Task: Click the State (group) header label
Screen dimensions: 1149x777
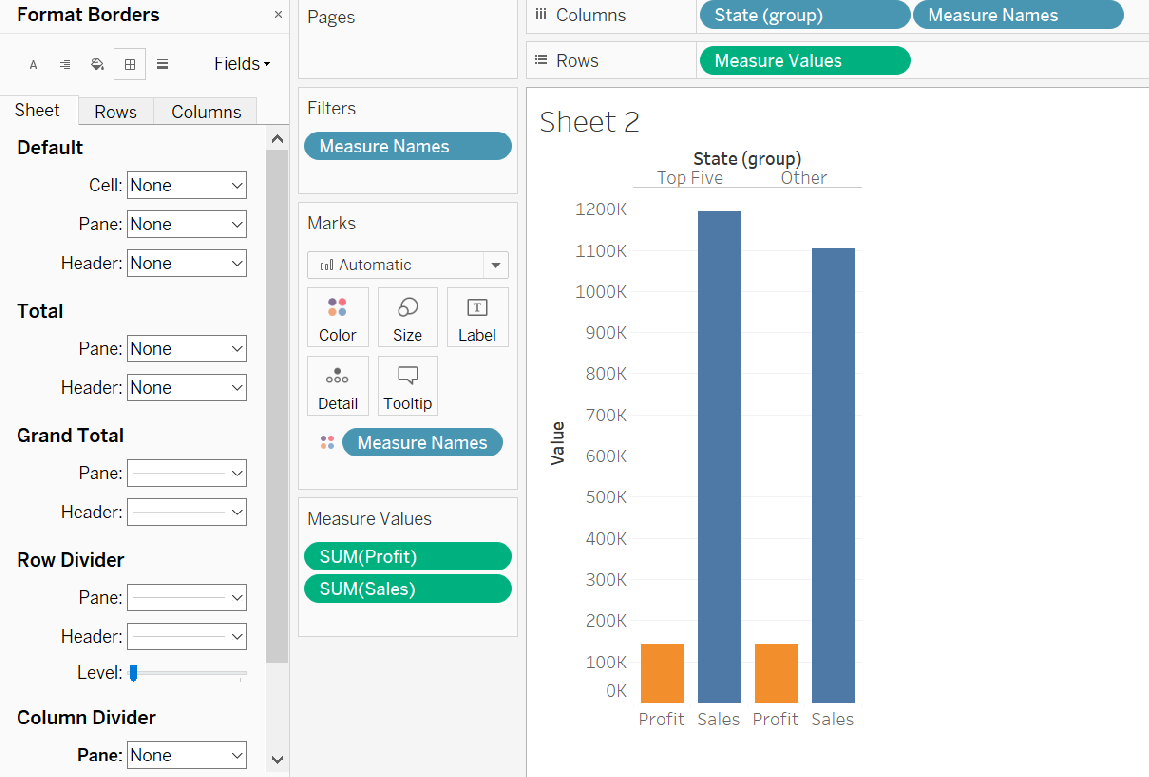Action: (747, 158)
